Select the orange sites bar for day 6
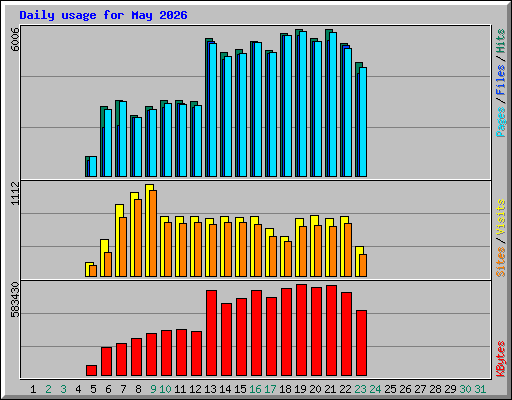Screen dimensions: 512x400 tap(108, 264)
